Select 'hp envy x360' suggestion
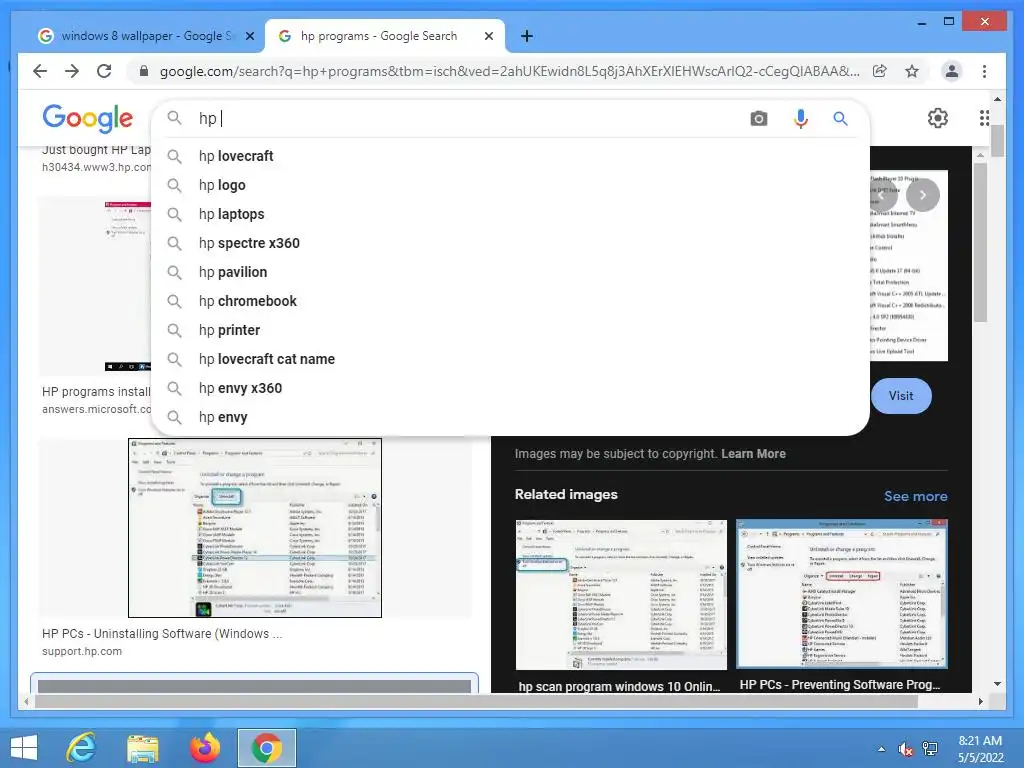The height and width of the screenshot is (768, 1024). pos(510,388)
